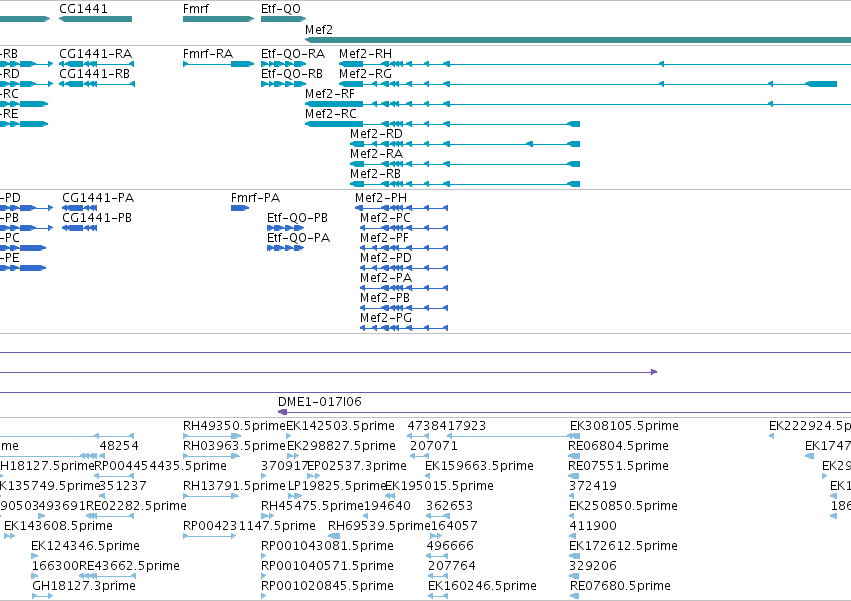851x601 pixels.
Task: Click the RH13791.5prime EST label
Action: (x=234, y=486)
